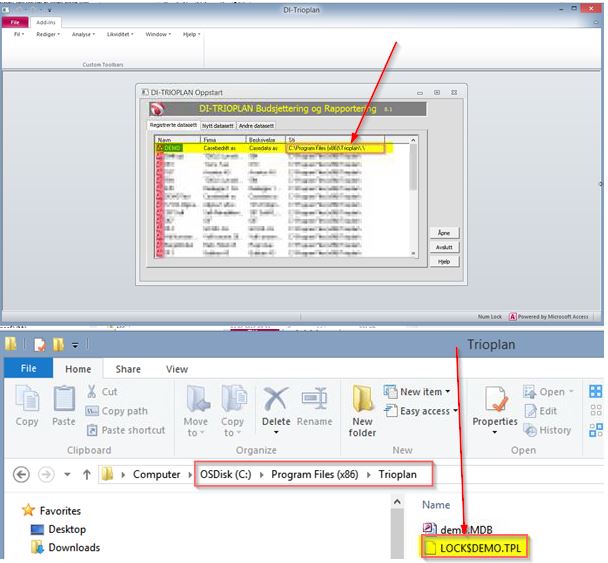Switch to Nytt datasett tab
Screen dimensions: 608x563
point(218,126)
